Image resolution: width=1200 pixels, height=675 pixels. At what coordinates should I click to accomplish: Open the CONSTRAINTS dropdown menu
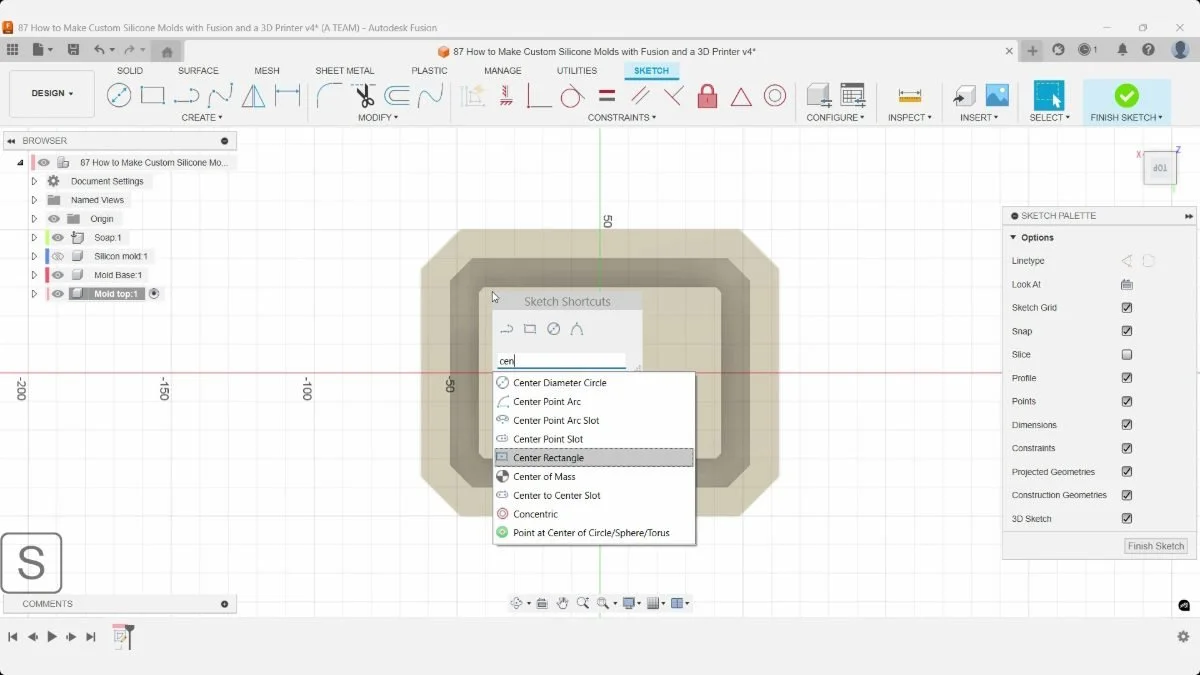(x=622, y=118)
